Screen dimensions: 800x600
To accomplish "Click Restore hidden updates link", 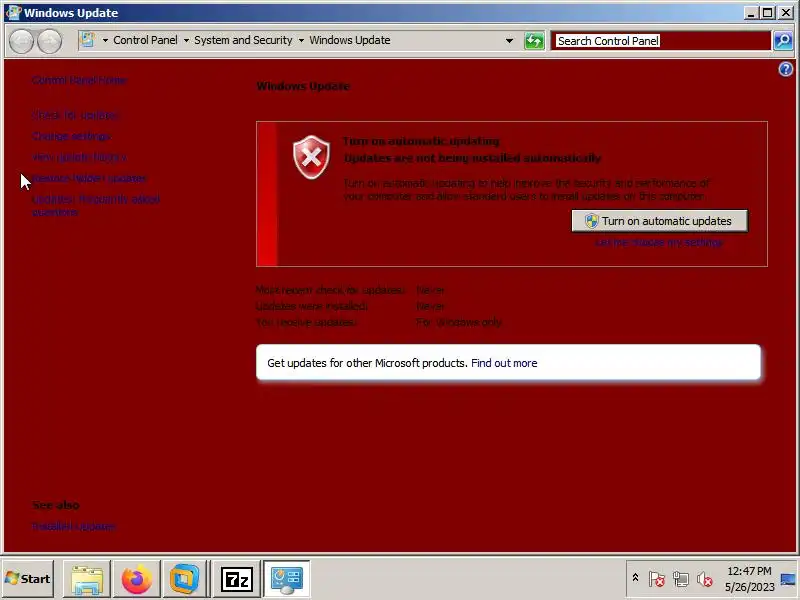I will 89,178.
